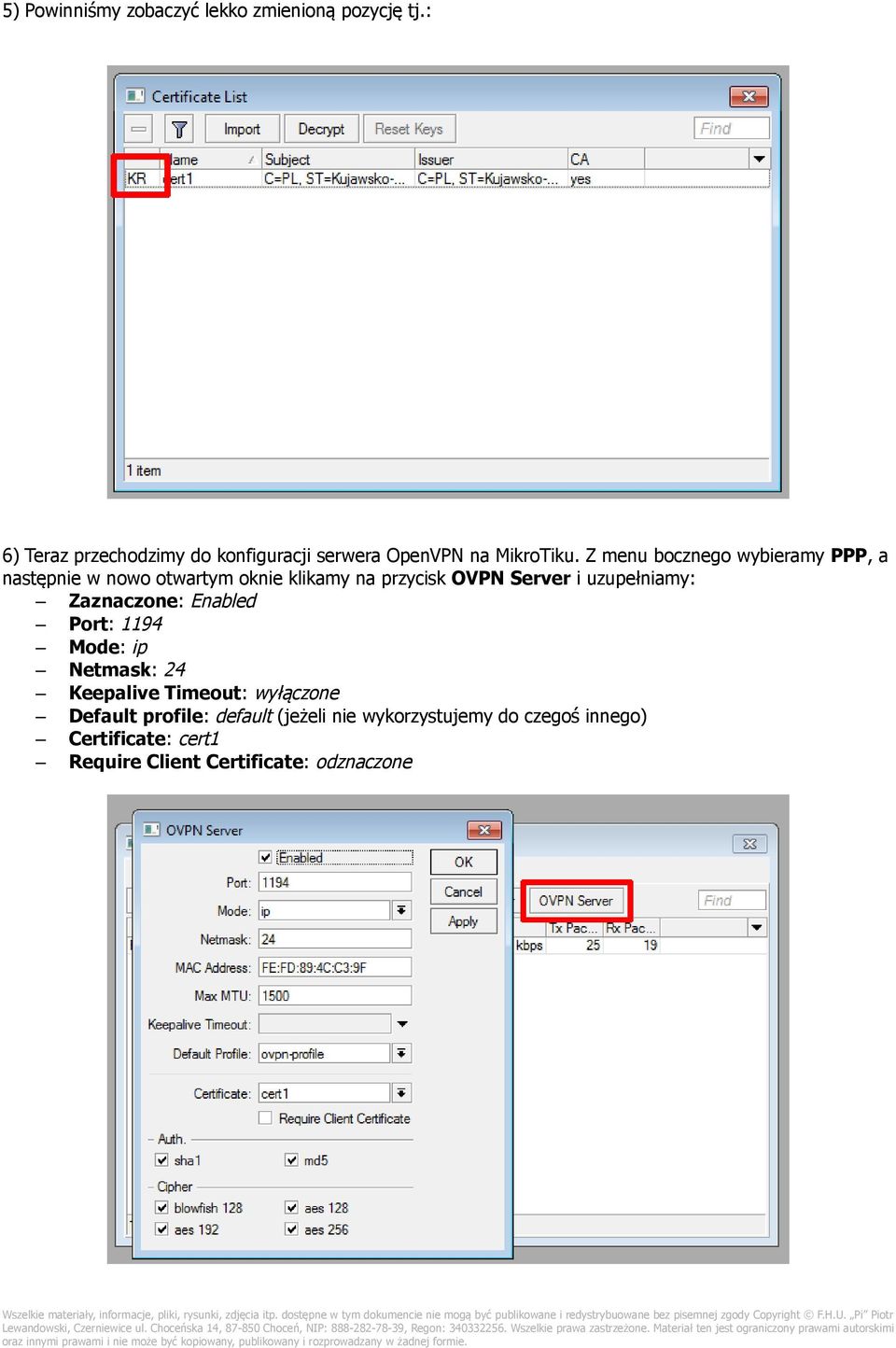Close the PPP window behind the dialog
This screenshot has width=896, height=1348.
tap(749, 844)
